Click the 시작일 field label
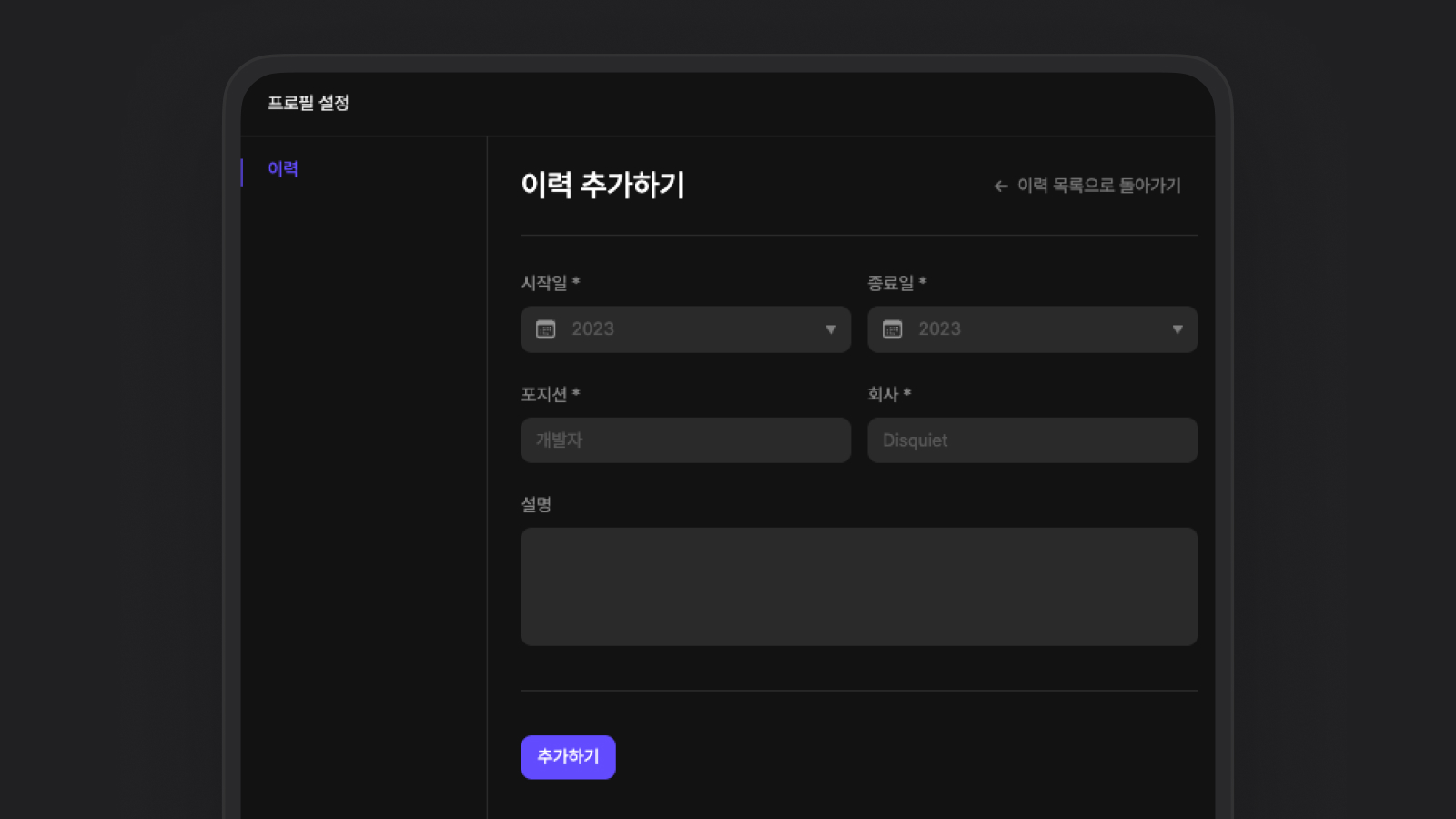The width and height of the screenshot is (1456, 819). [544, 283]
